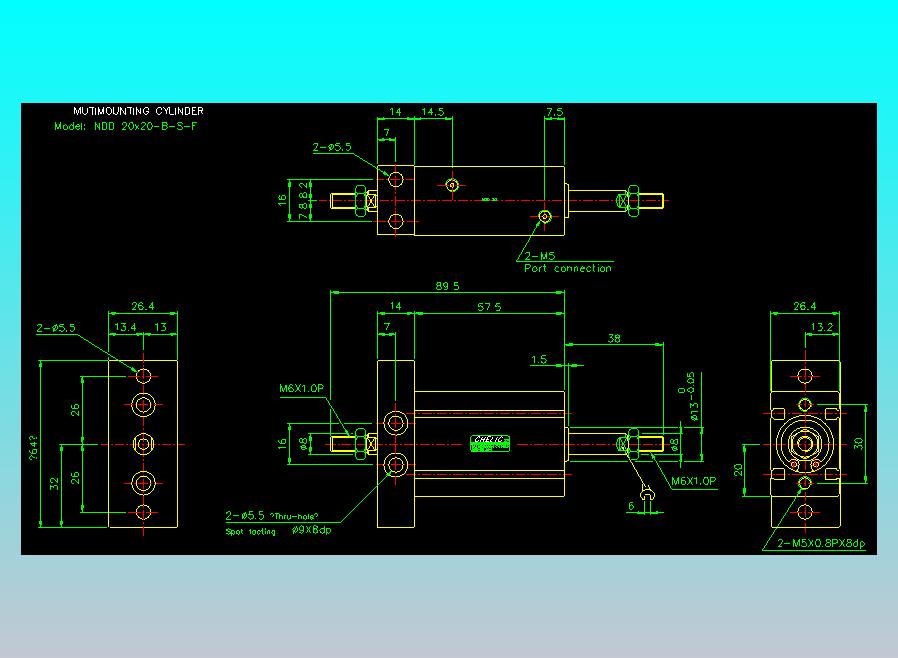898x658 pixels.
Task: Click the "89.5" overall length dimension
Action: click(447, 286)
